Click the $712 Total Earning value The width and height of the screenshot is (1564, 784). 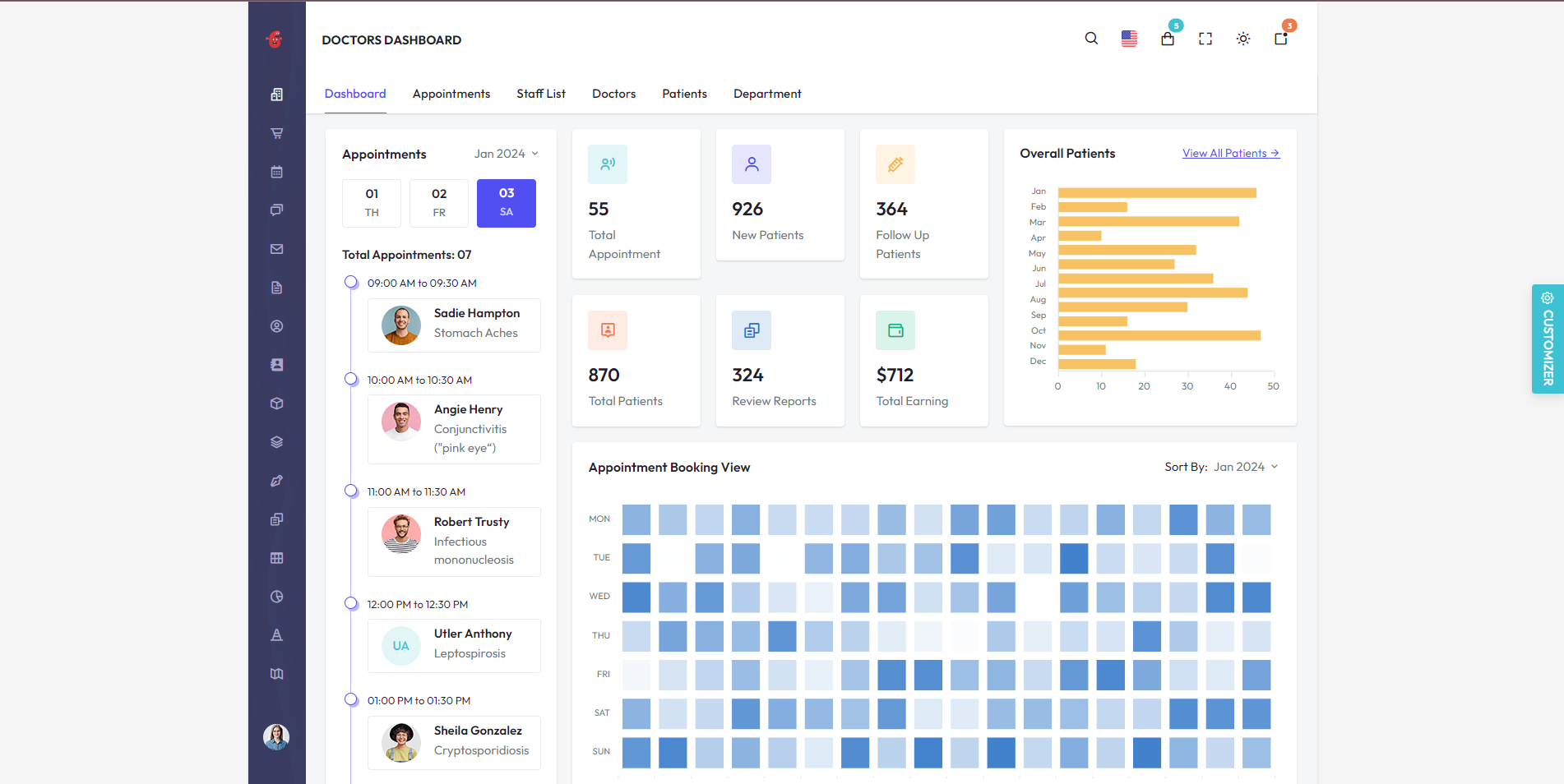pyautogui.click(x=895, y=376)
